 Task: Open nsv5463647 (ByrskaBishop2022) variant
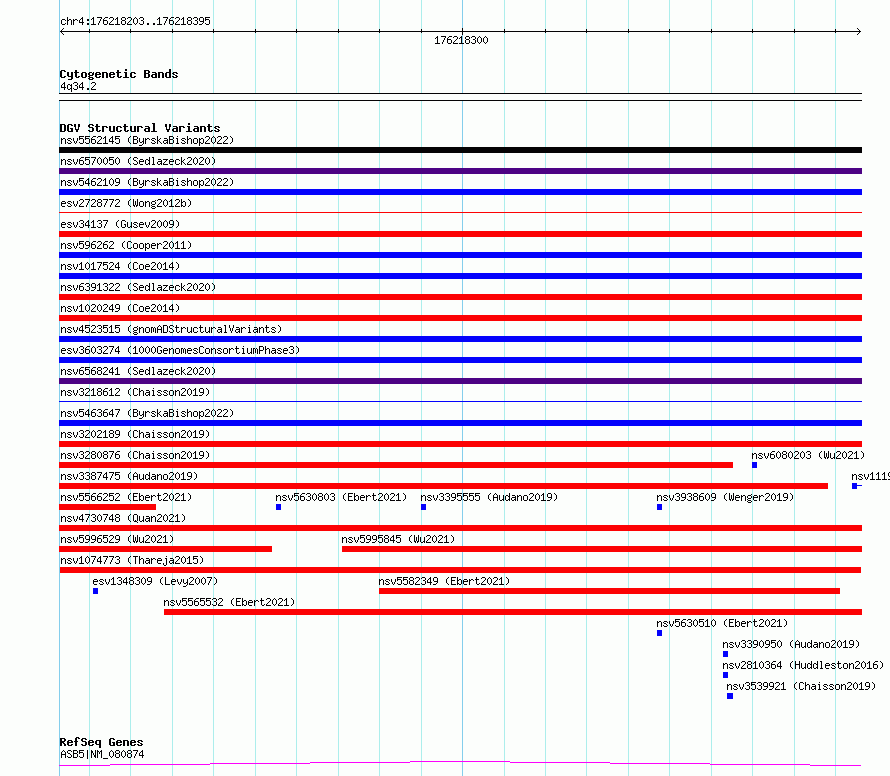[147, 413]
